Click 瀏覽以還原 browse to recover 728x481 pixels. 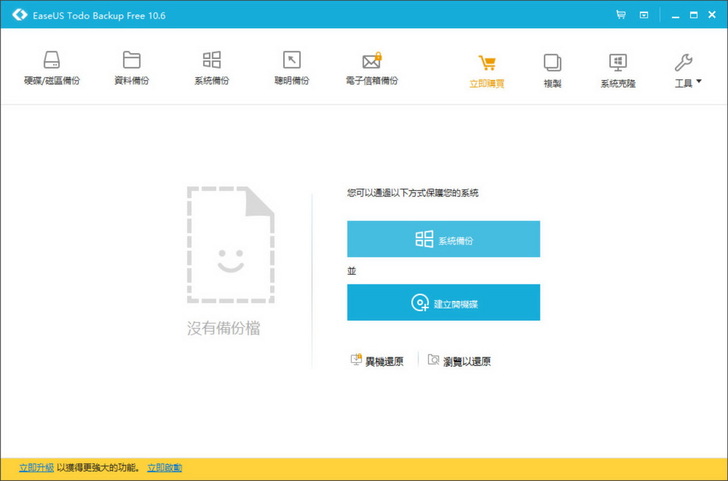460,361
